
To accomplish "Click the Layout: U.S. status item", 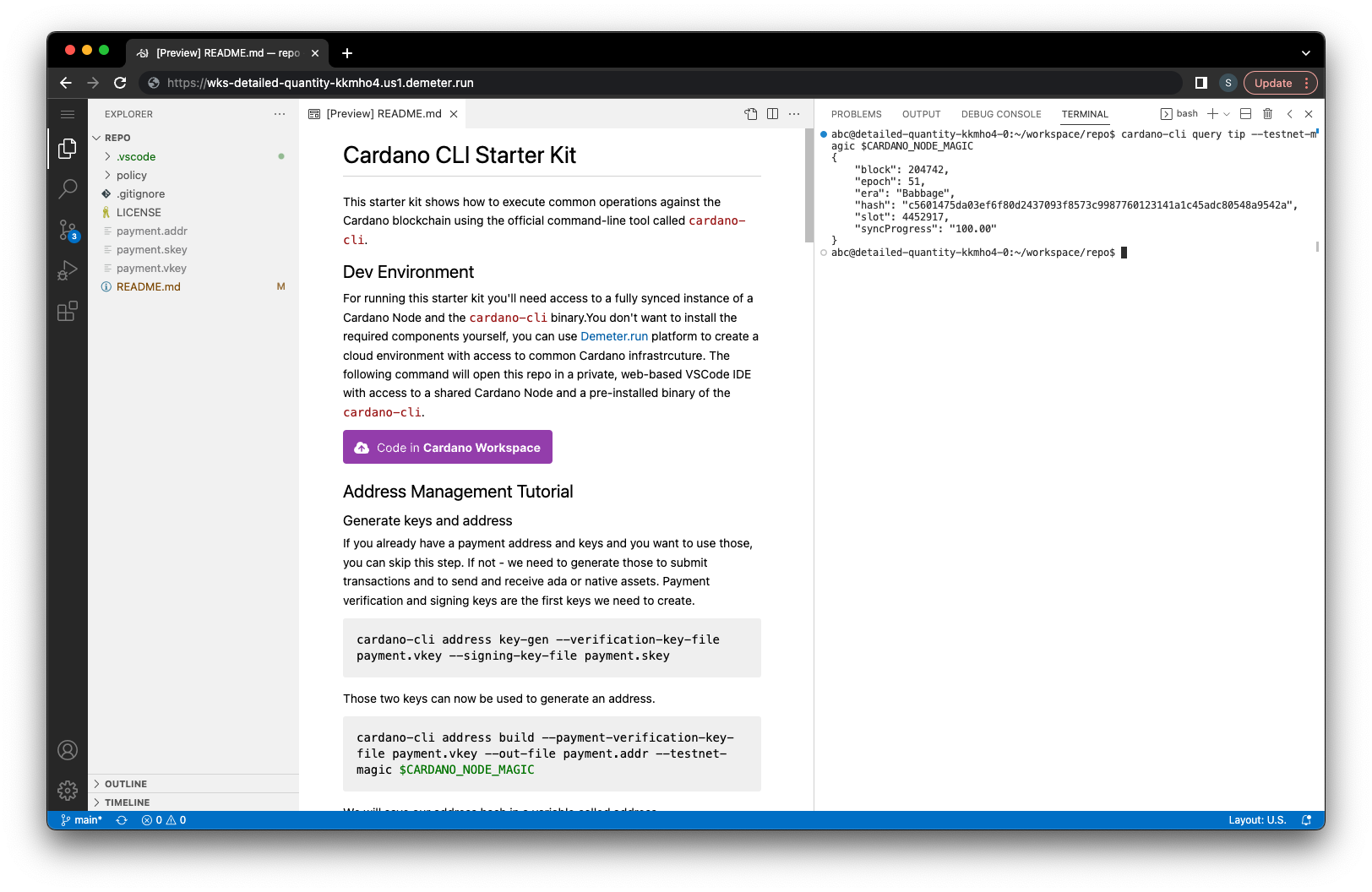I will coord(1257,820).
